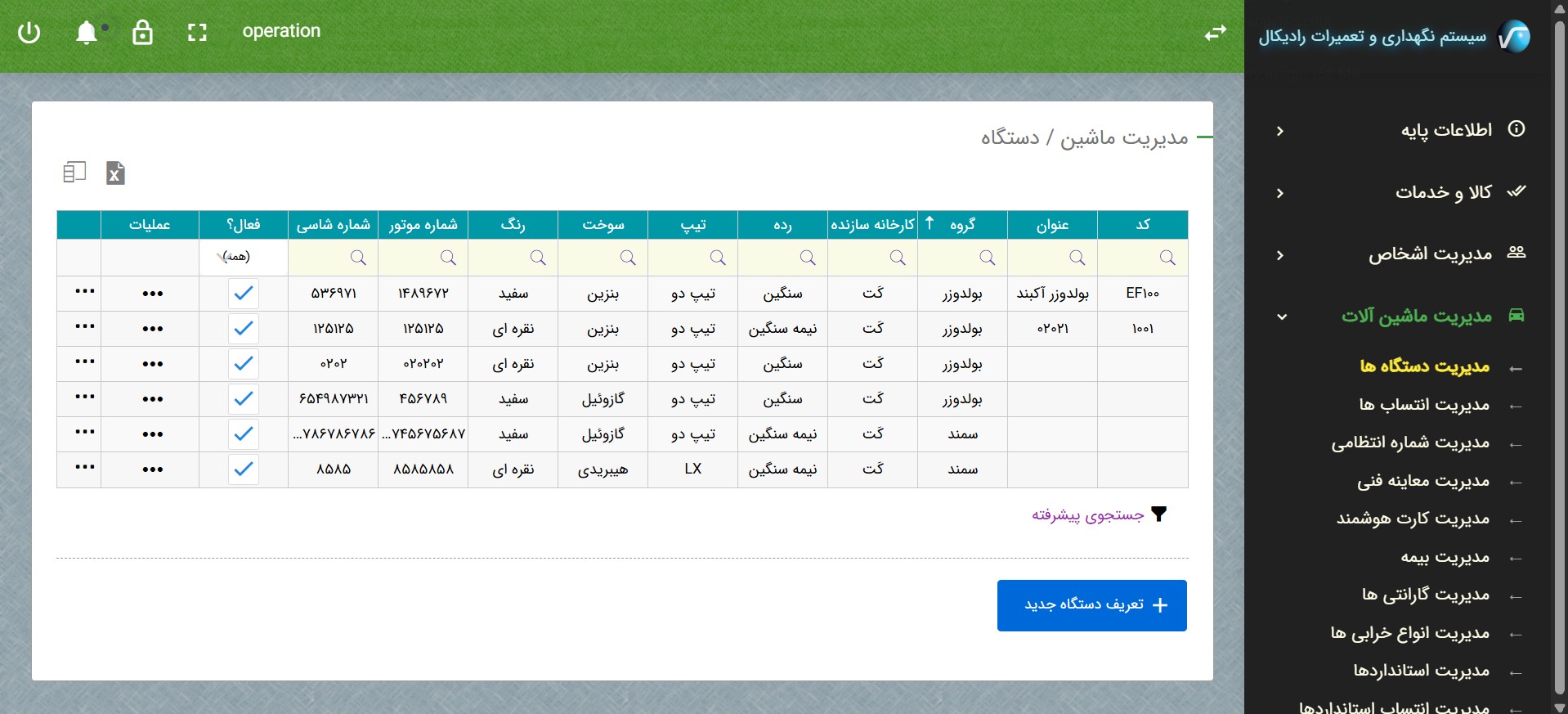Click the تعریف دستگاه جدید button

pyautogui.click(x=1091, y=605)
